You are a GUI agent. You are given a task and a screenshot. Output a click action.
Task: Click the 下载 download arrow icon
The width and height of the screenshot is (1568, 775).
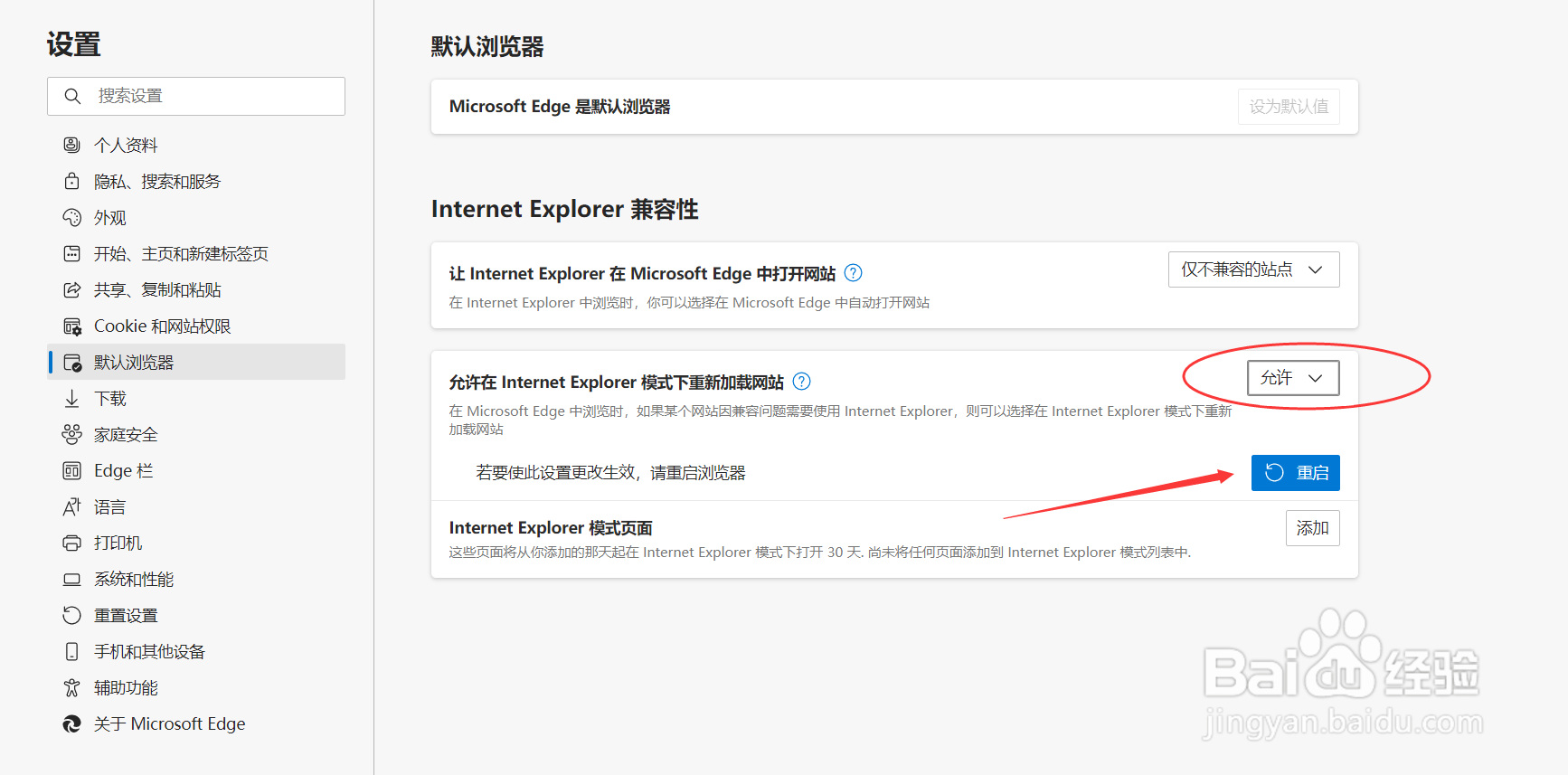(71, 398)
